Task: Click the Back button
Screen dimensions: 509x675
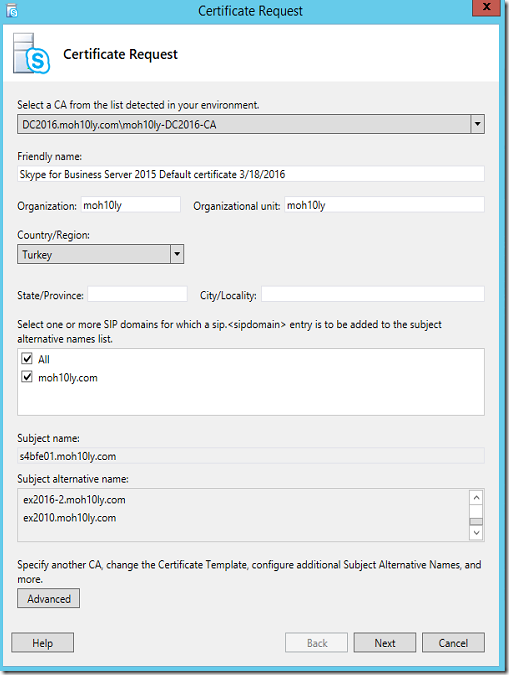Action: pos(317,643)
